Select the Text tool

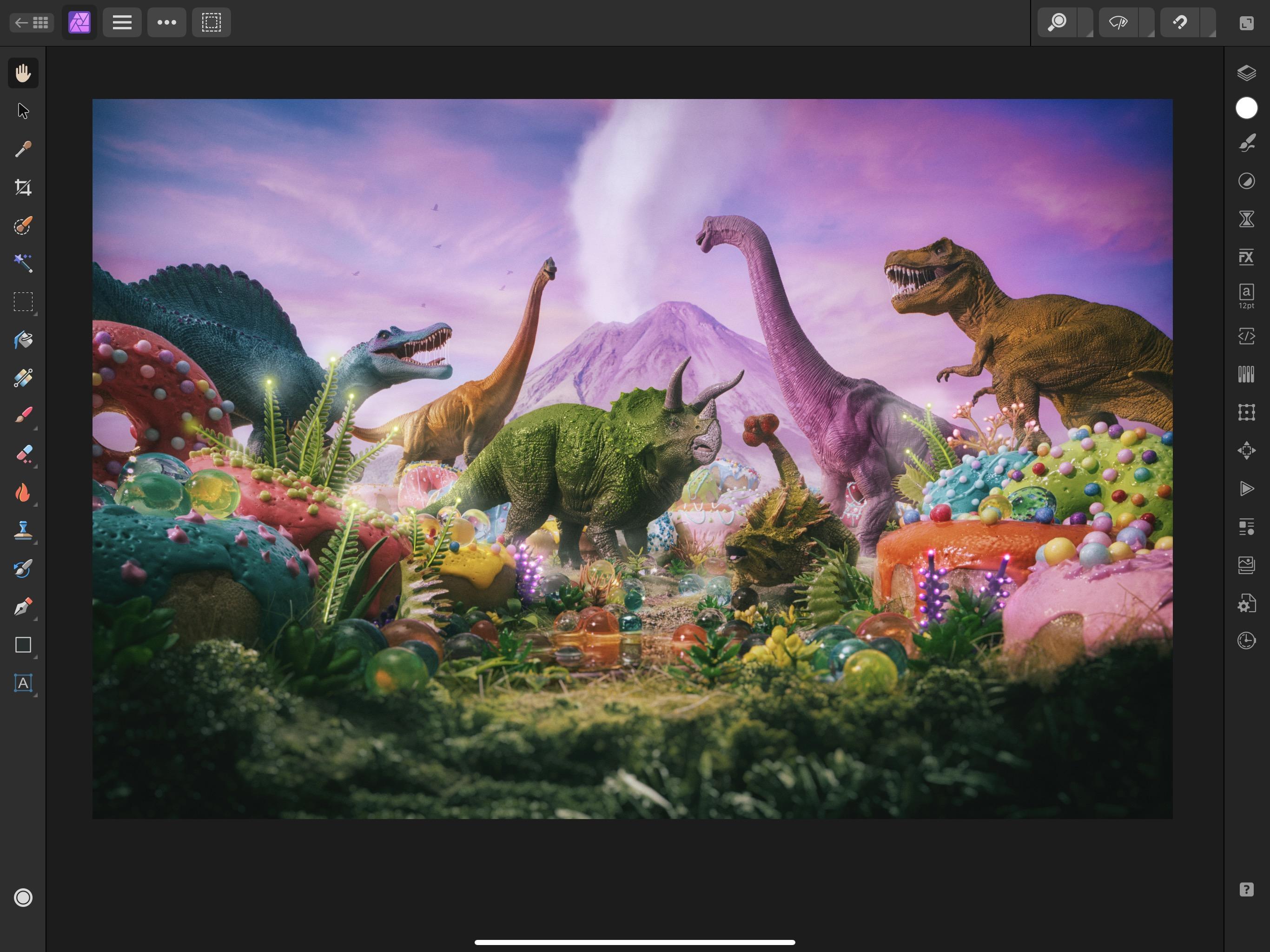point(23,683)
